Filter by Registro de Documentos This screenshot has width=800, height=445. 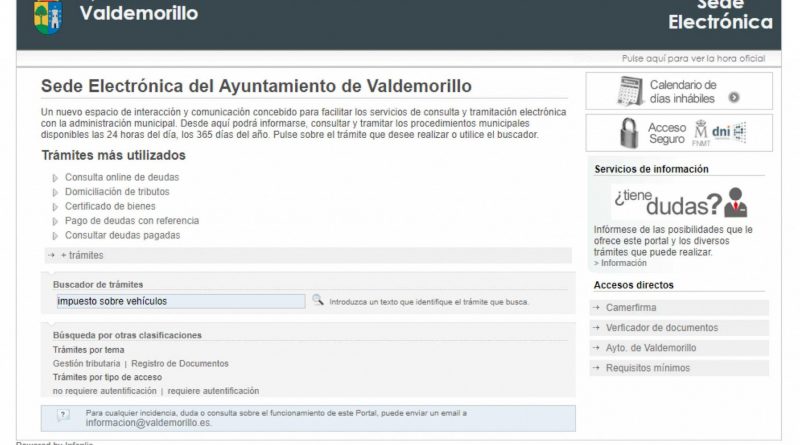[x=180, y=364]
